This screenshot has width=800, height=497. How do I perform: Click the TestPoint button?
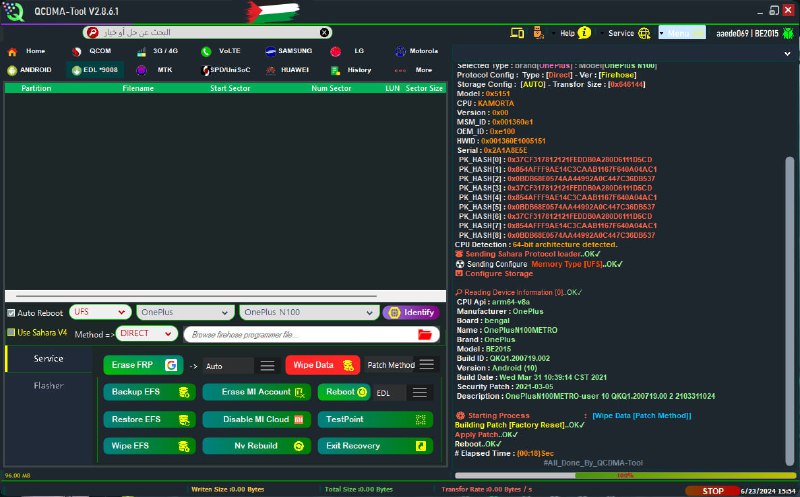376,419
